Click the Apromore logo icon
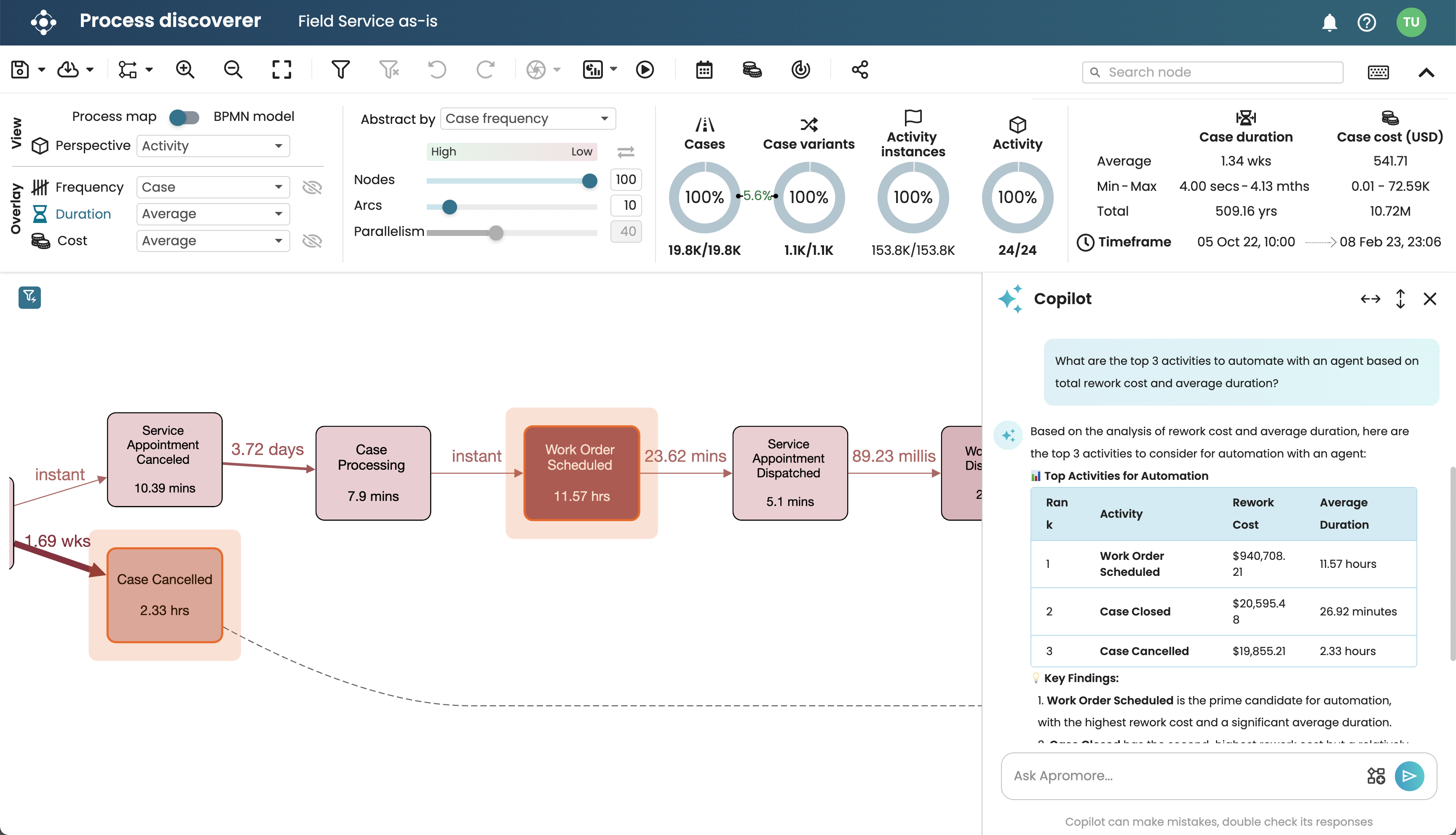The image size is (1456, 835). point(43,22)
